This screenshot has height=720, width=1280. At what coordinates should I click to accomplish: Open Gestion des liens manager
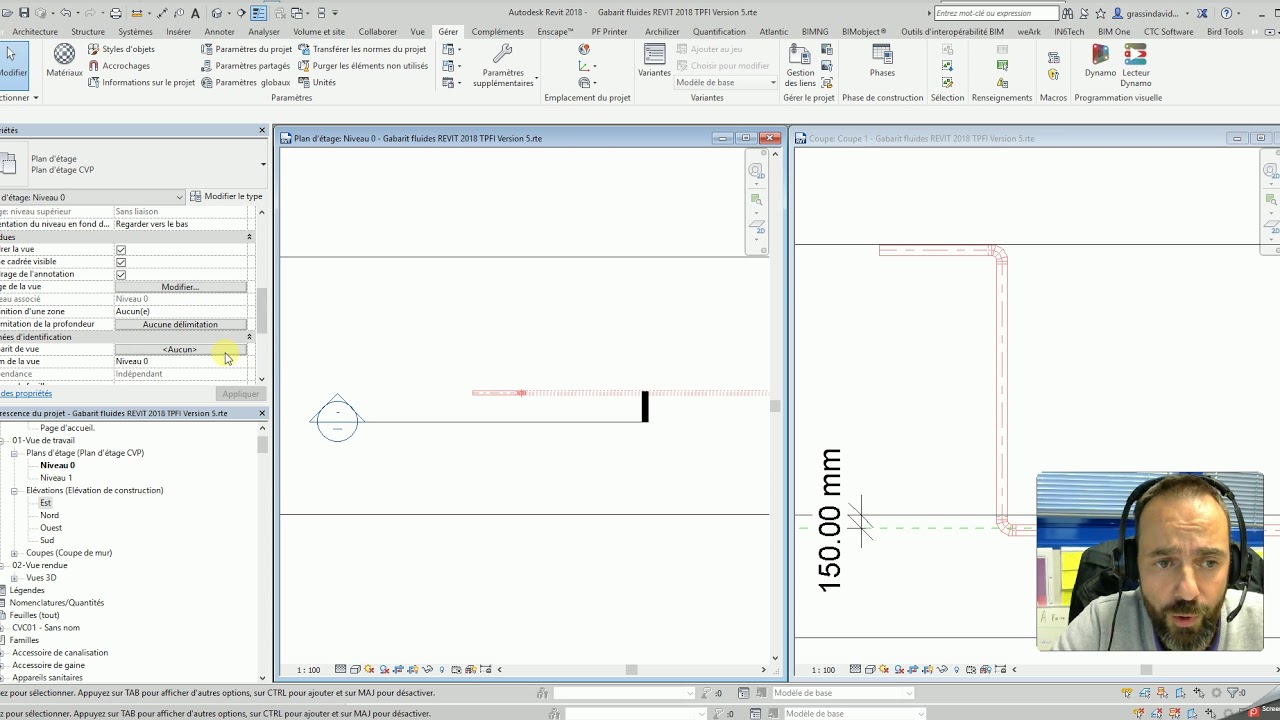click(x=800, y=66)
